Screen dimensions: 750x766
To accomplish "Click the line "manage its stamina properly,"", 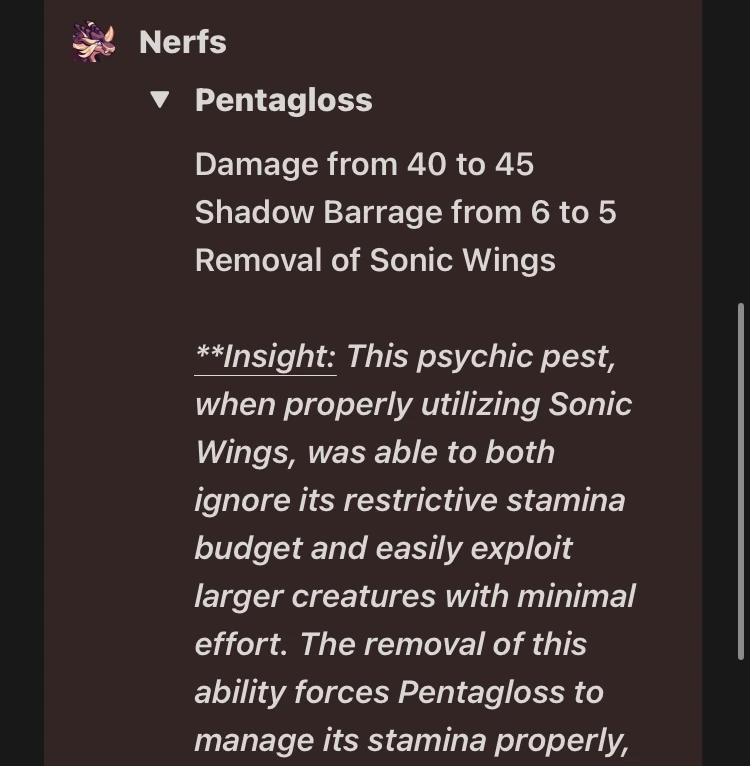I will [411, 740].
